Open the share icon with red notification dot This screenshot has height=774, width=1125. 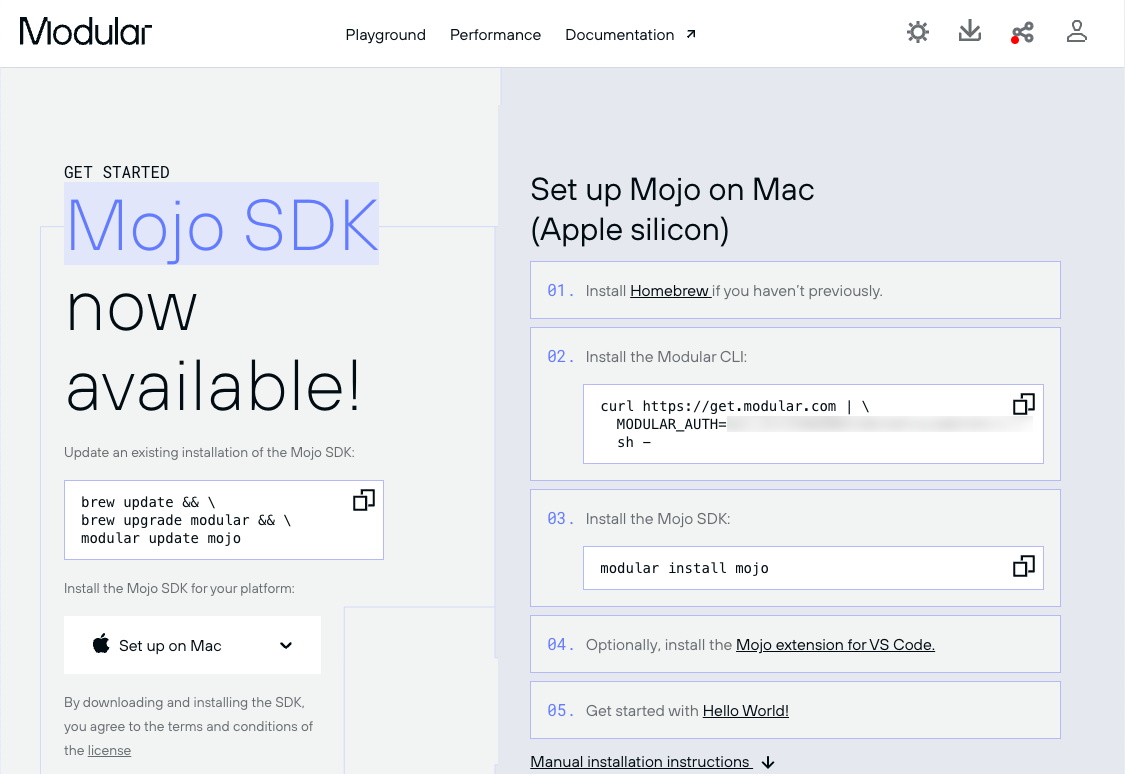point(1022,33)
